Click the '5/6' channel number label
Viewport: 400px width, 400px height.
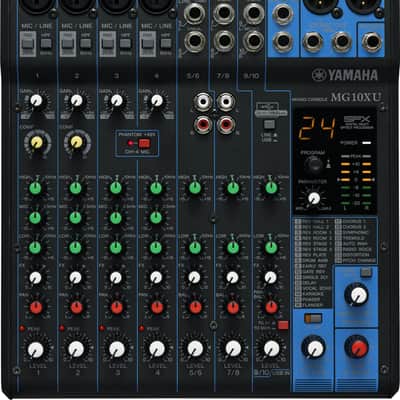pos(193,76)
